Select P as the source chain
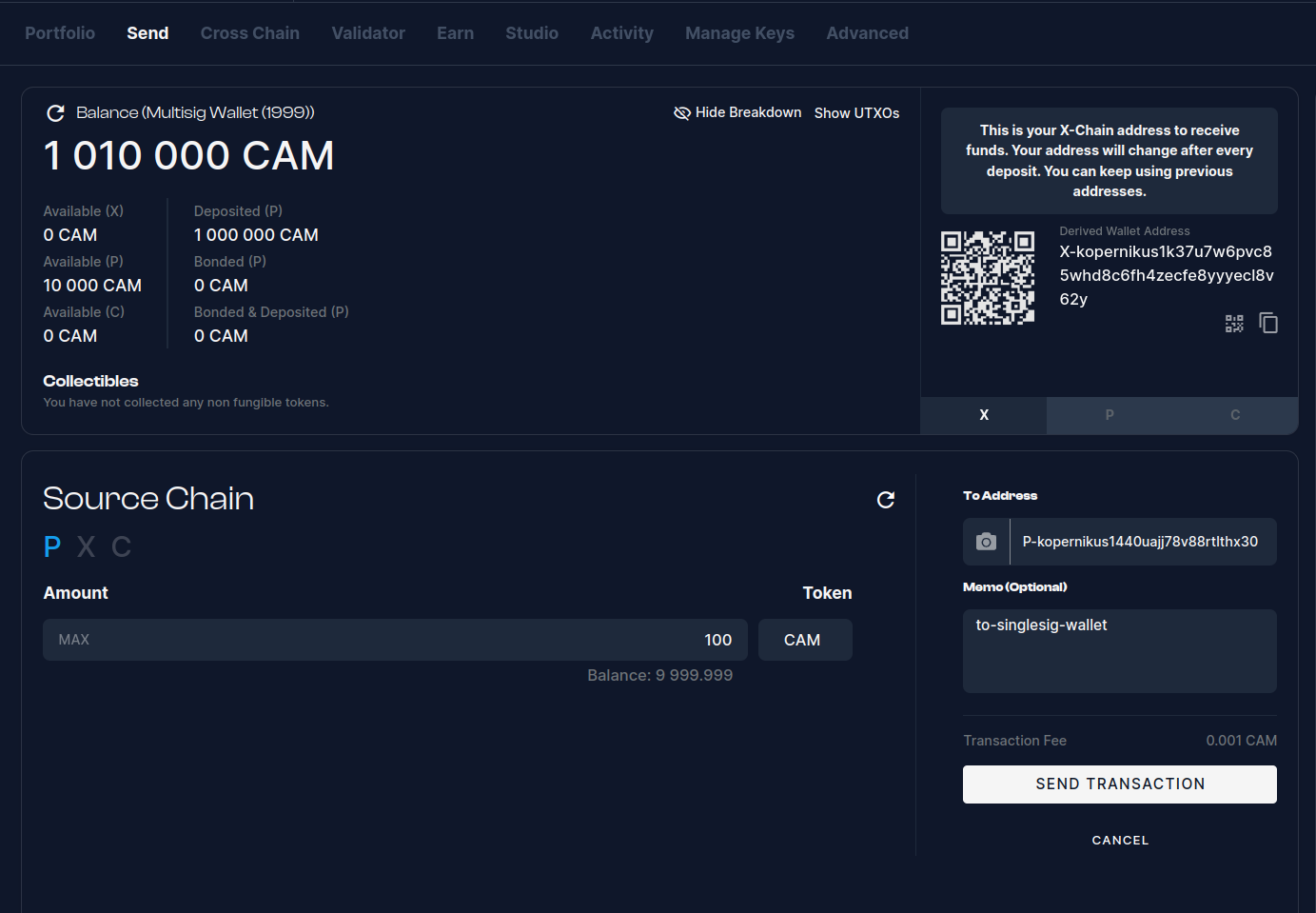1316x913 pixels. 52,546
